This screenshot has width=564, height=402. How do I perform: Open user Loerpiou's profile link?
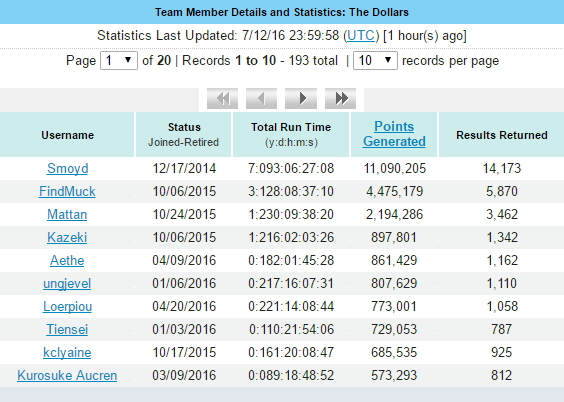point(68,306)
